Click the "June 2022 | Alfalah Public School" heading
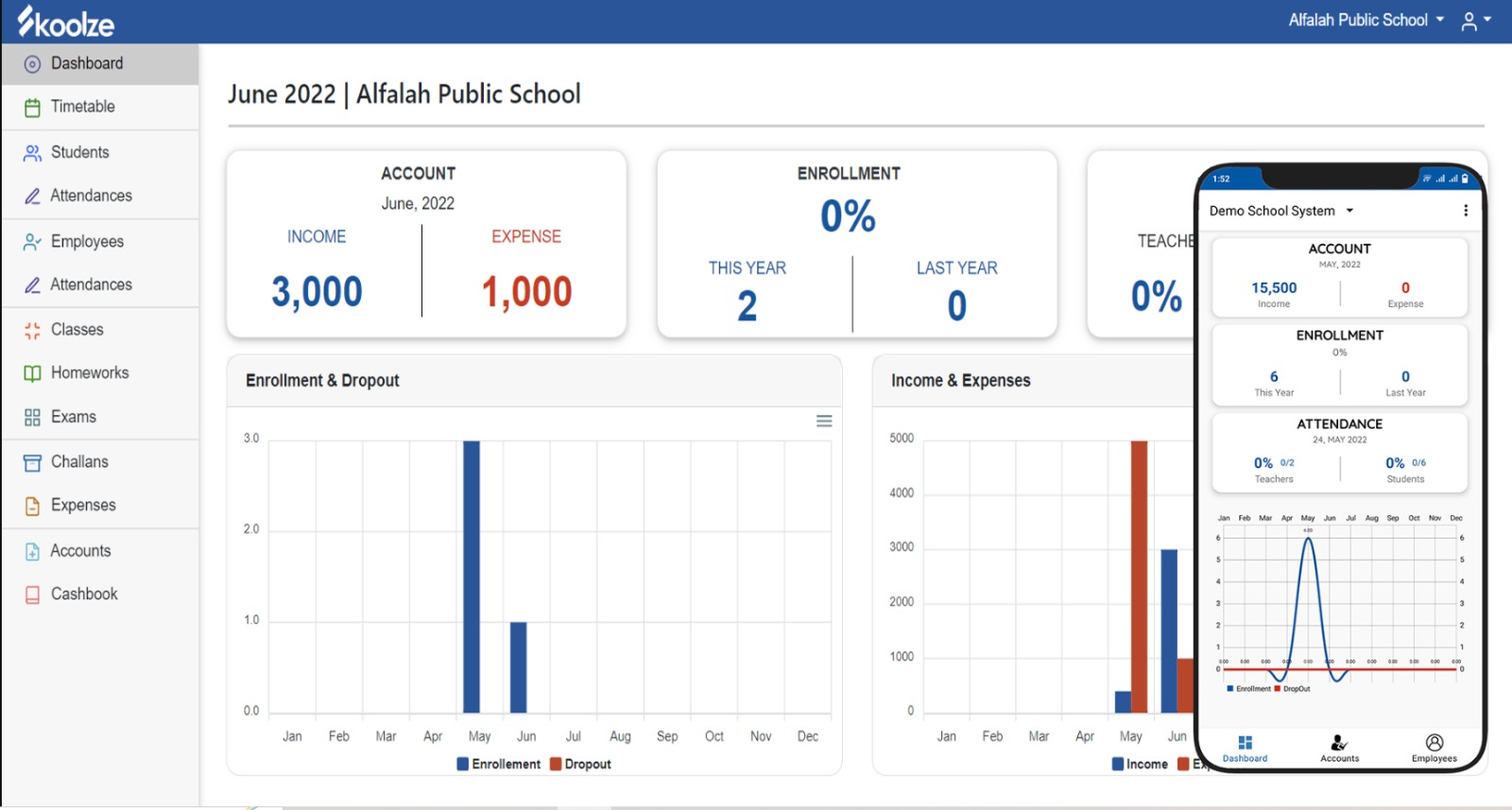 click(404, 95)
